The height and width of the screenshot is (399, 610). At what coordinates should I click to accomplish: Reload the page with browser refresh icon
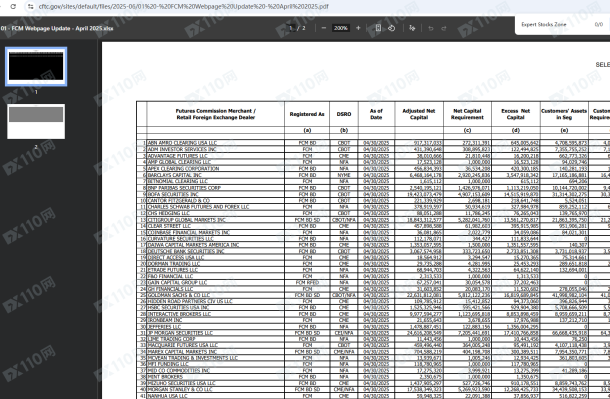click(13, 6)
